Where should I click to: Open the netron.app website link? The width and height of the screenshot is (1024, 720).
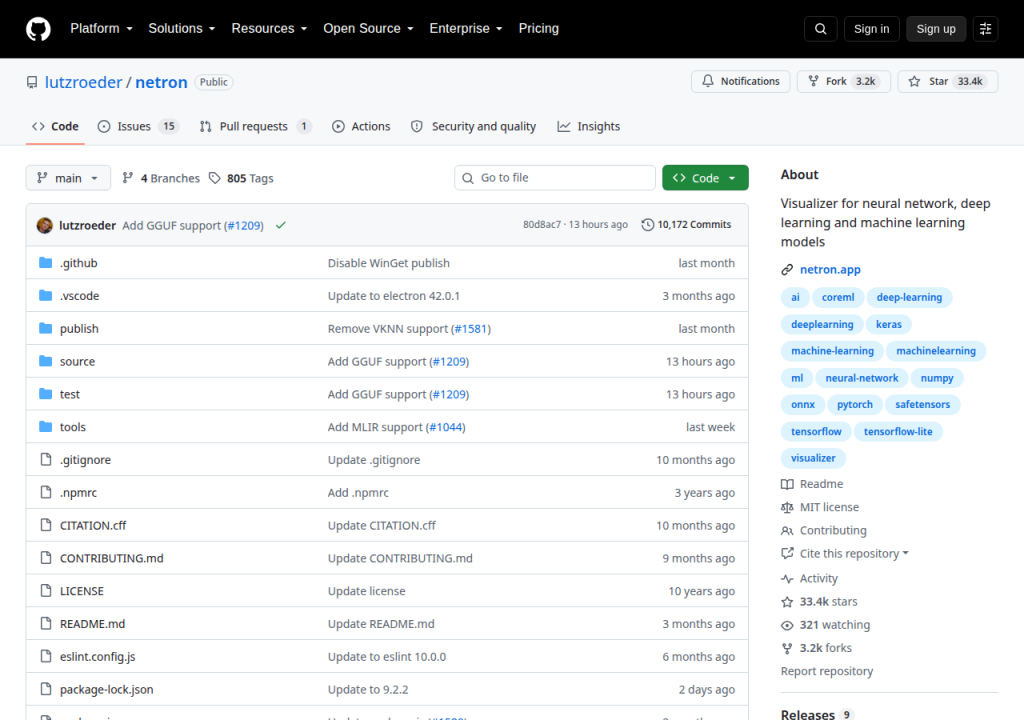click(830, 270)
